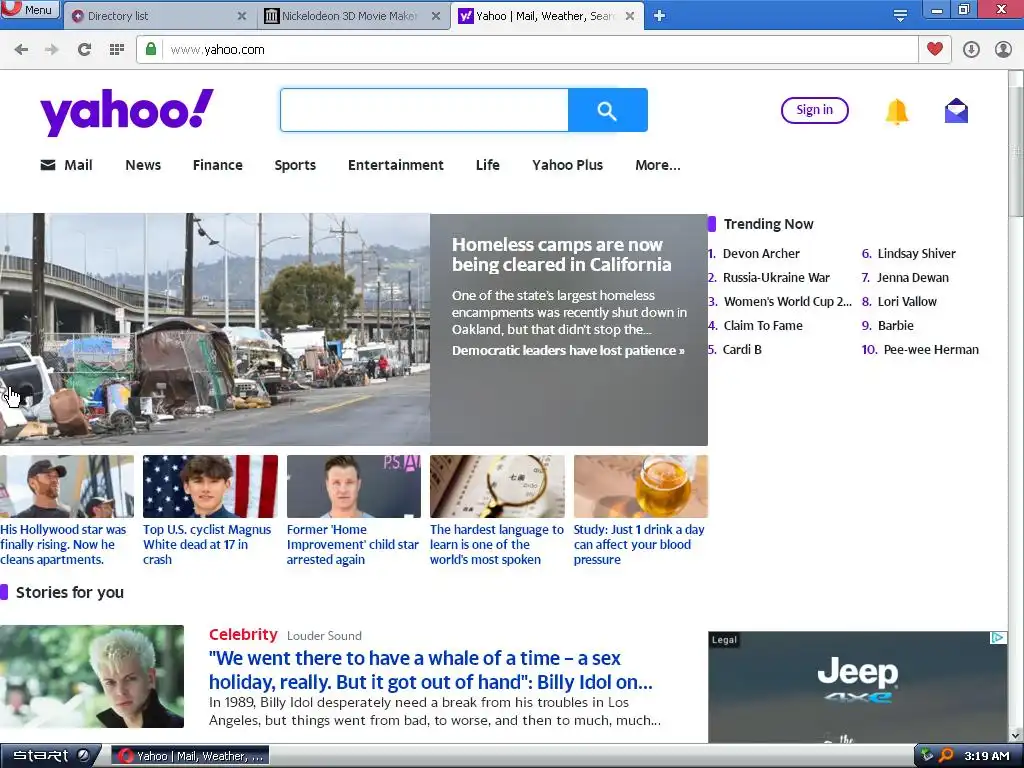Select trending topic Pee-wee Herman

(x=931, y=349)
